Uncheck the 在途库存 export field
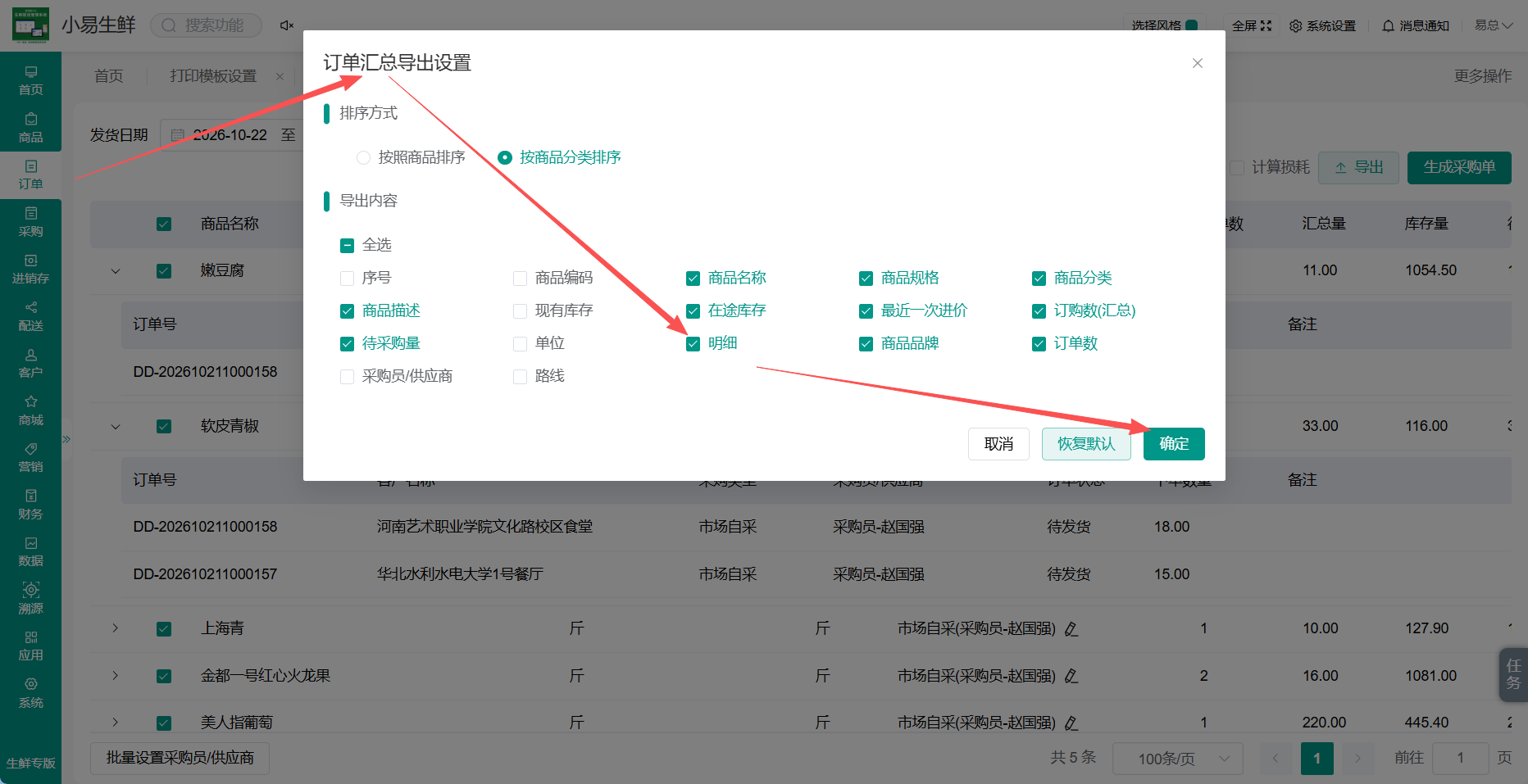The height and width of the screenshot is (784, 1528). click(693, 311)
